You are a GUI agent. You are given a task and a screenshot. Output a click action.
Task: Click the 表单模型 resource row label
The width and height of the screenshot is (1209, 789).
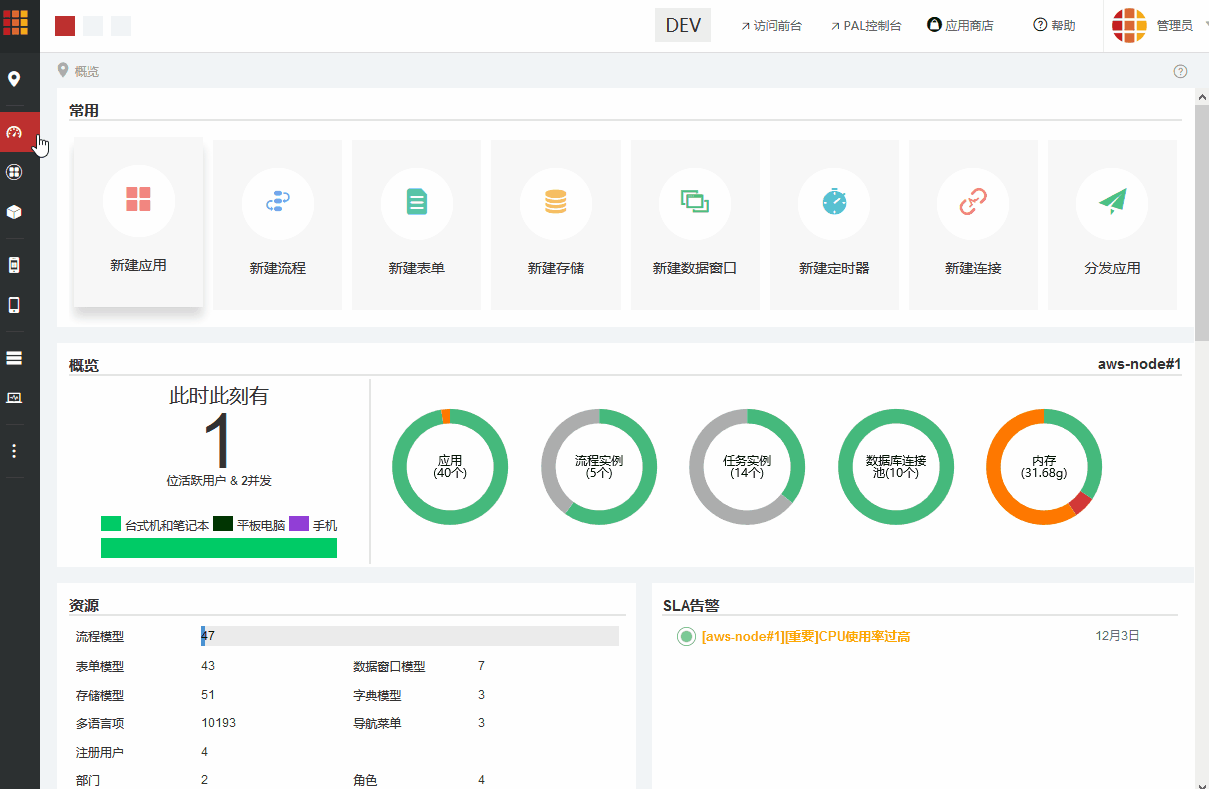[x=100, y=666]
